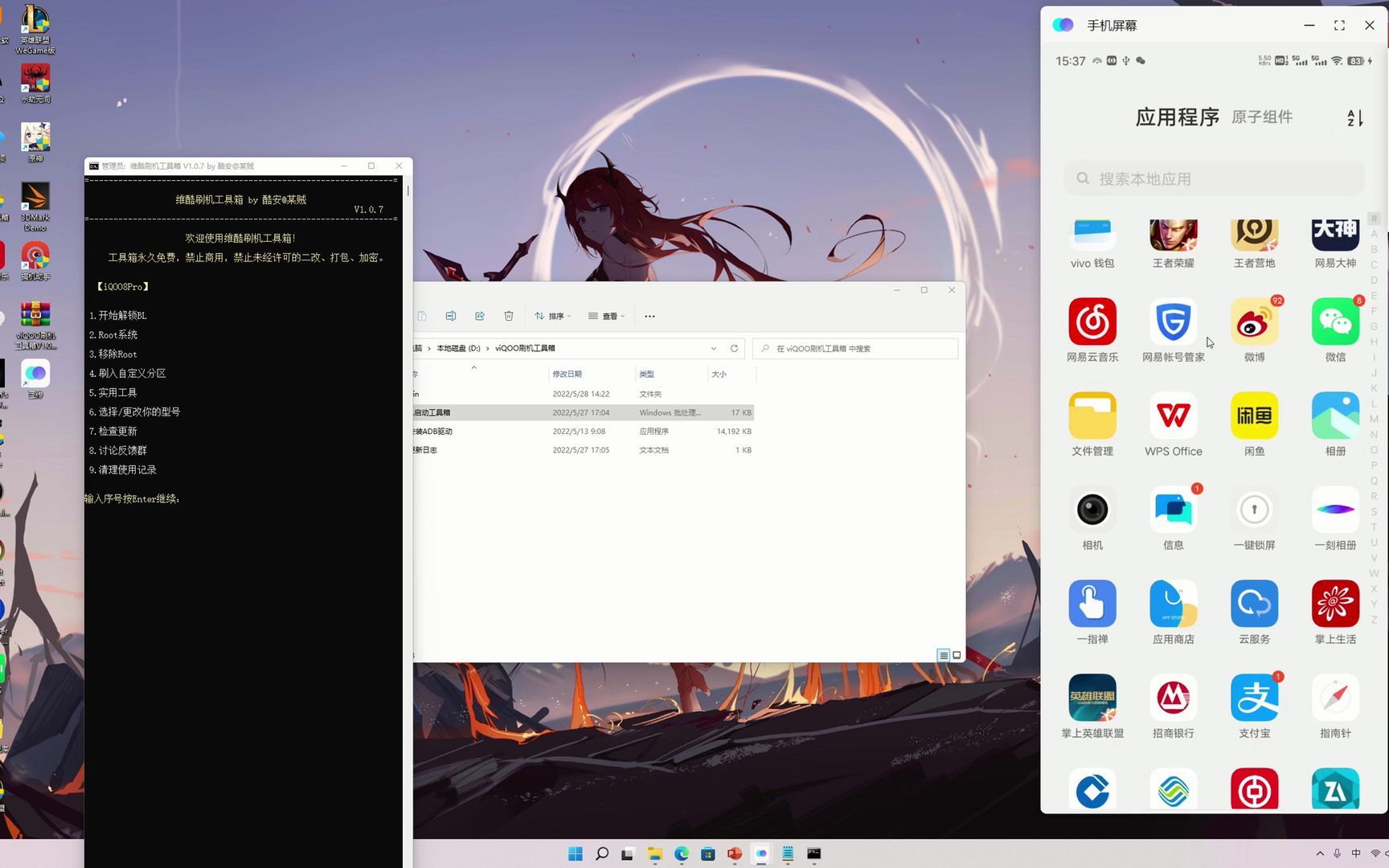1389x868 pixels.
Task: Open 掌上生活 app
Action: pos(1335,604)
